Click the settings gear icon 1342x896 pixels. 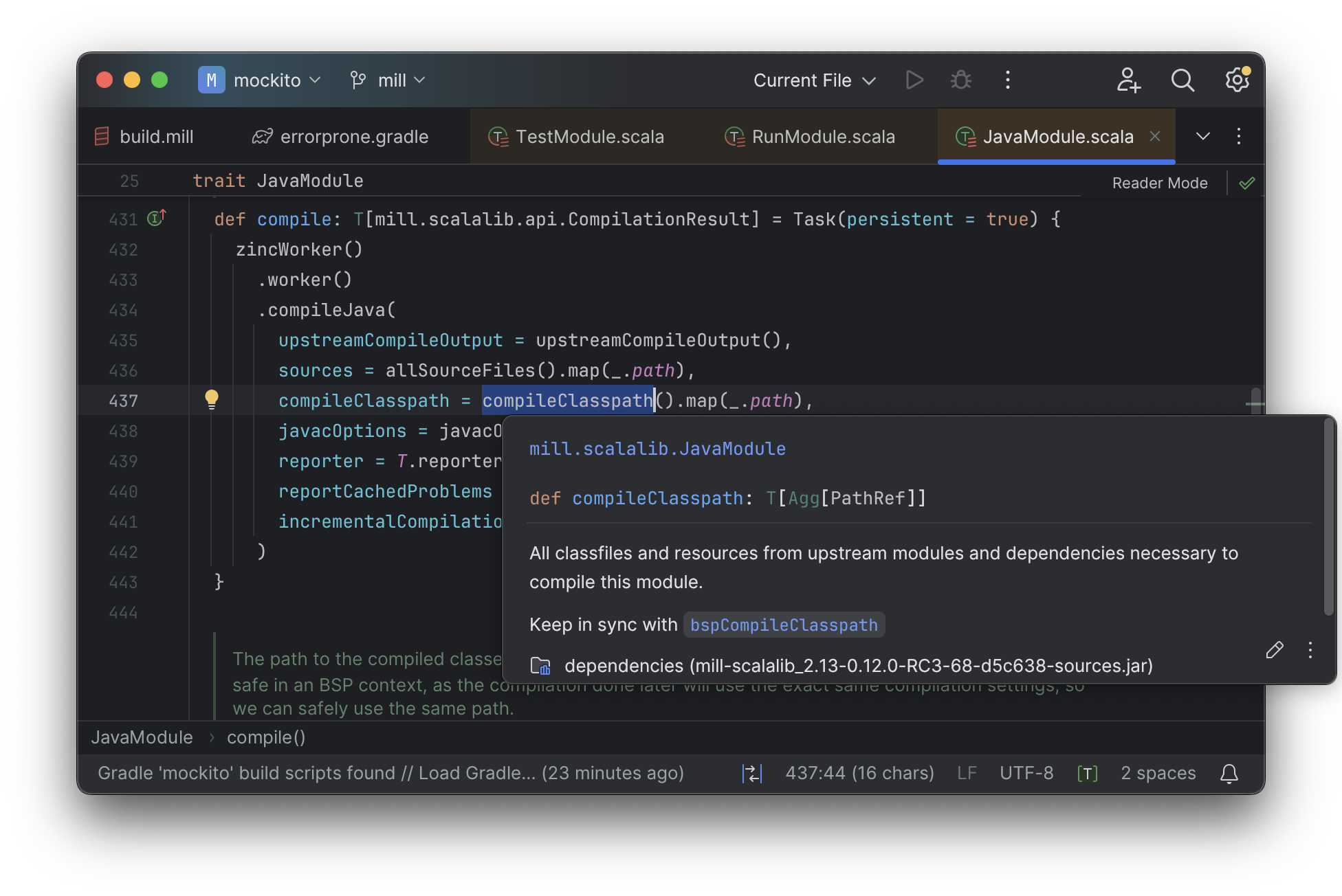(x=1237, y=79)
